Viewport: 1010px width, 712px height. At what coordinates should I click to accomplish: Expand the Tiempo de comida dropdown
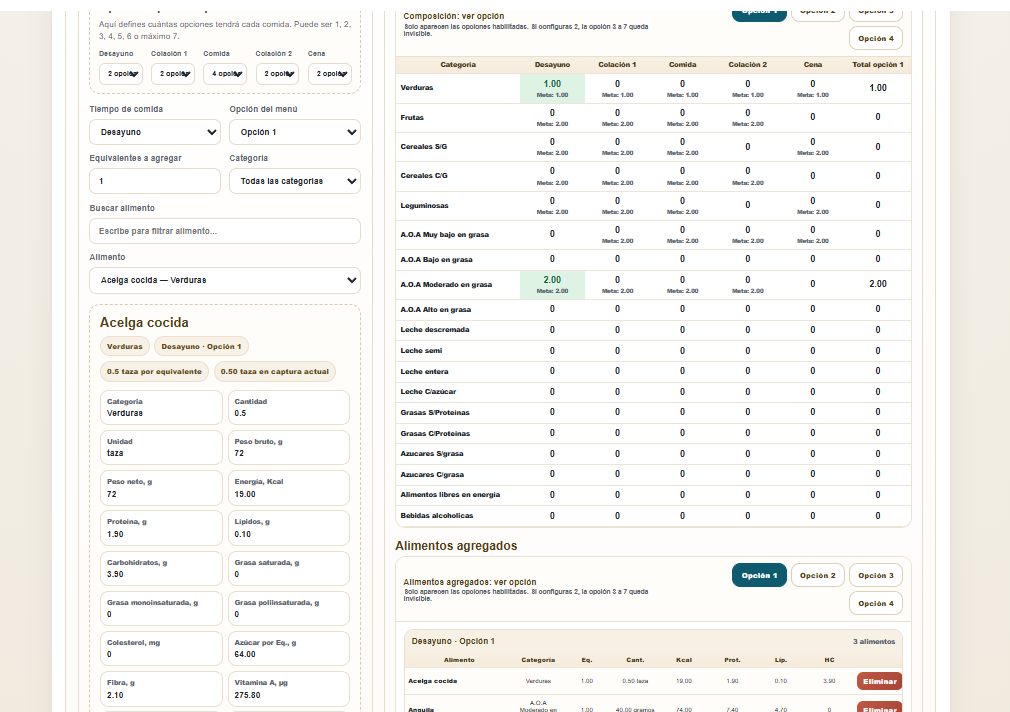point(155,132)
